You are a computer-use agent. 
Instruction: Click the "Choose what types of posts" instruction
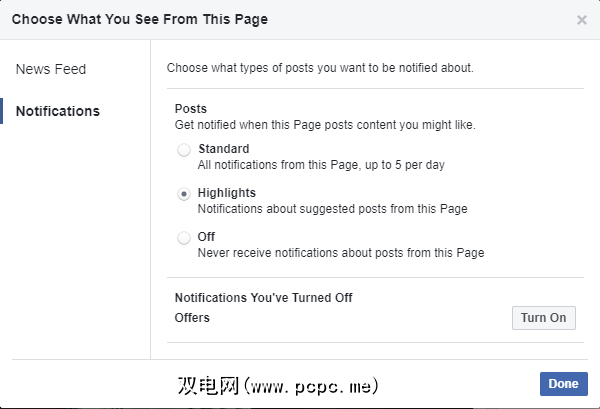(320, 69)
